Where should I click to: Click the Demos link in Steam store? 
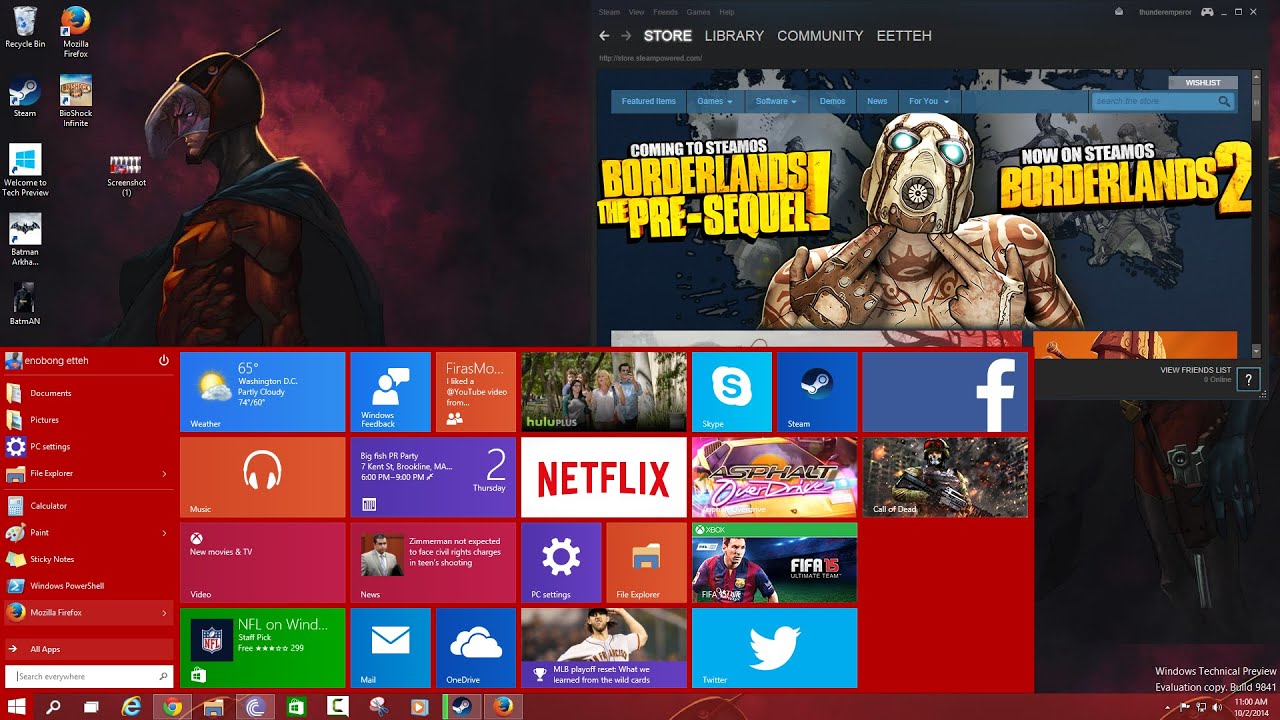(832, 101)
